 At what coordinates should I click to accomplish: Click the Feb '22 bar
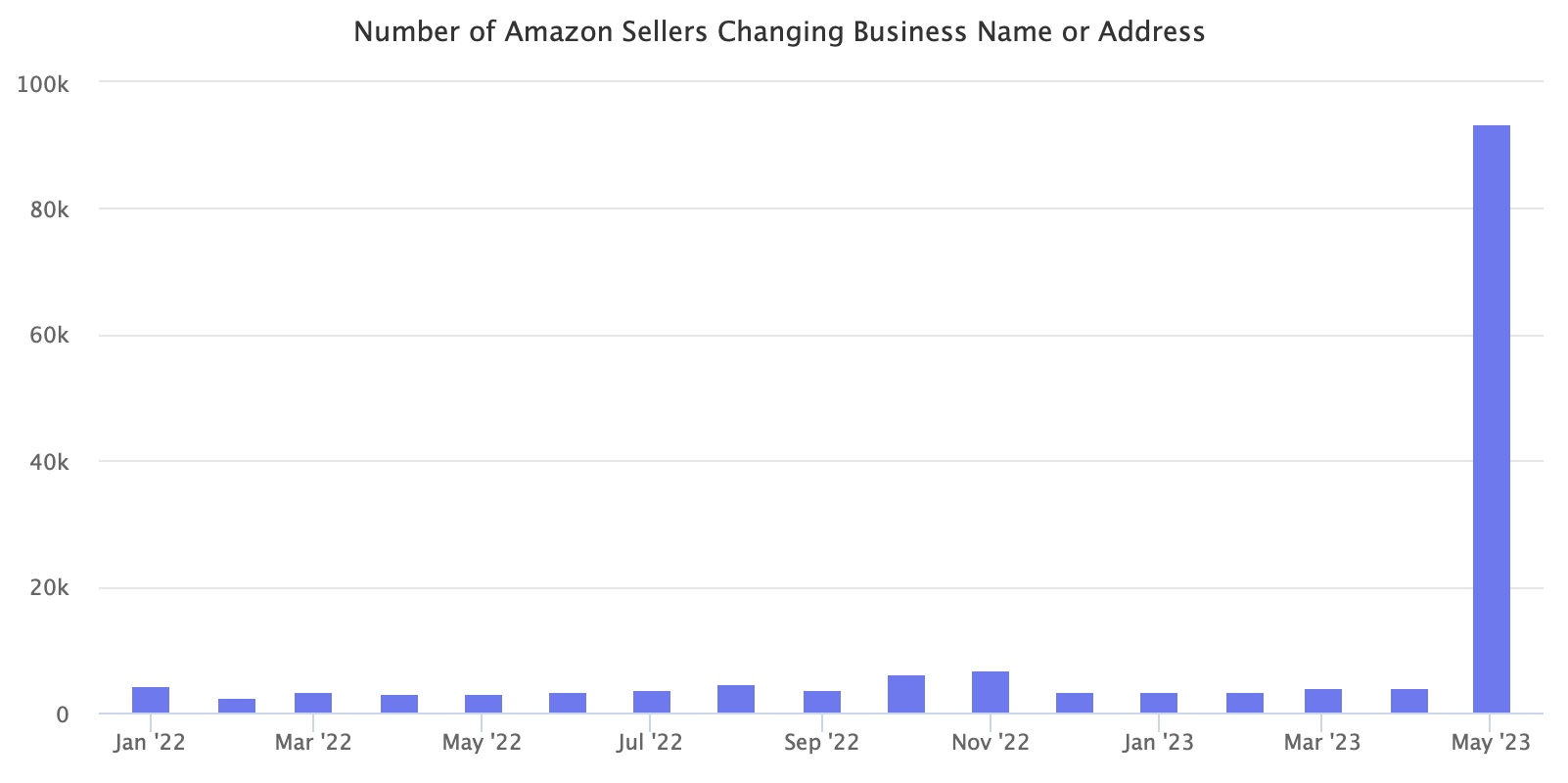pos(237,706)
